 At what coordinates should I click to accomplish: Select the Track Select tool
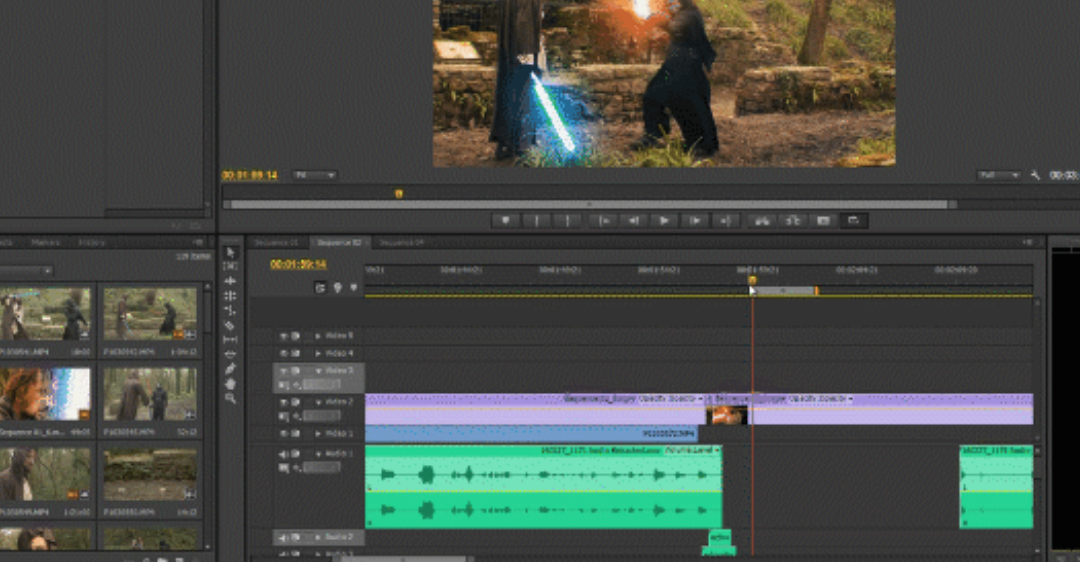click(231, 267)
